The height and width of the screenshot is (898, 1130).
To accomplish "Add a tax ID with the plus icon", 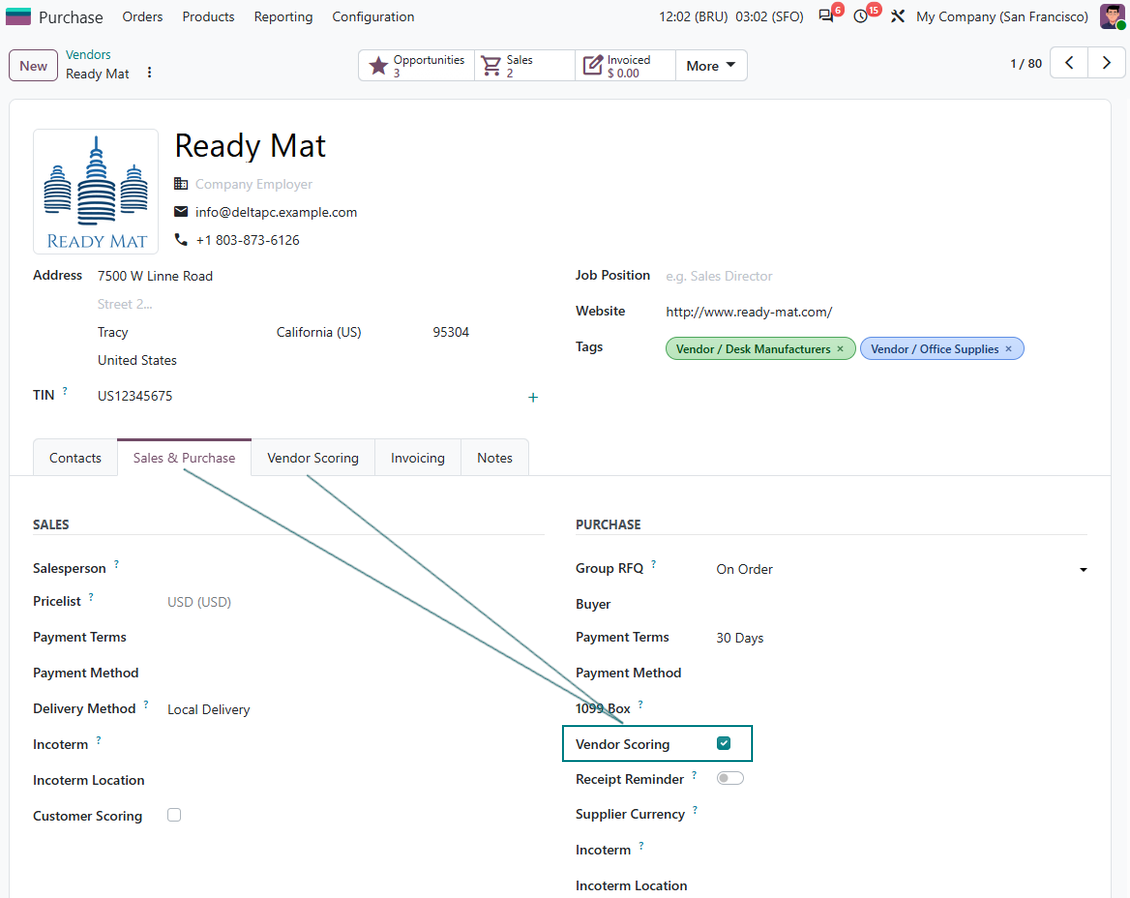I will (533, 397).
